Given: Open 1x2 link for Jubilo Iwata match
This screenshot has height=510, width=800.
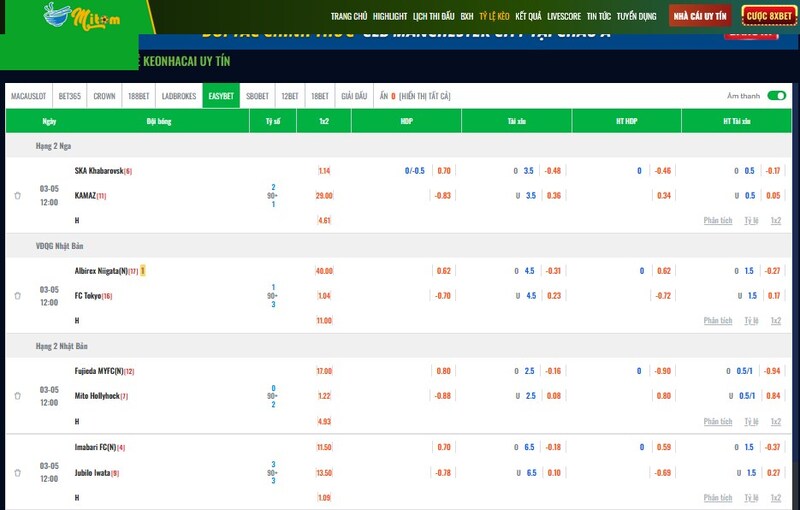Looking at the screenshot, I should click(x=776, y=497).
